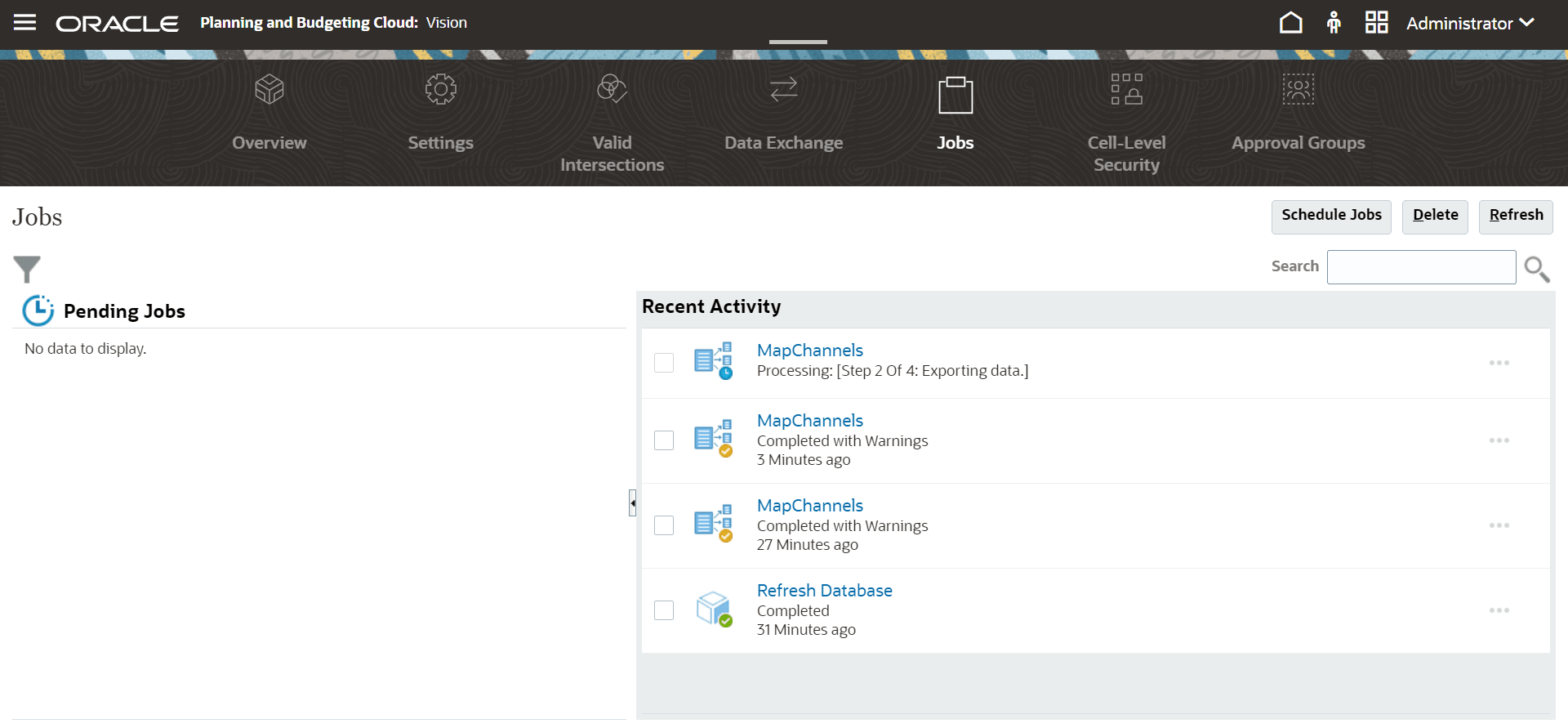Open the Settings gear card
Image resolution: width=1568 pixels, height=728 pixels.
pyautogui.click(x=440, y=90)
